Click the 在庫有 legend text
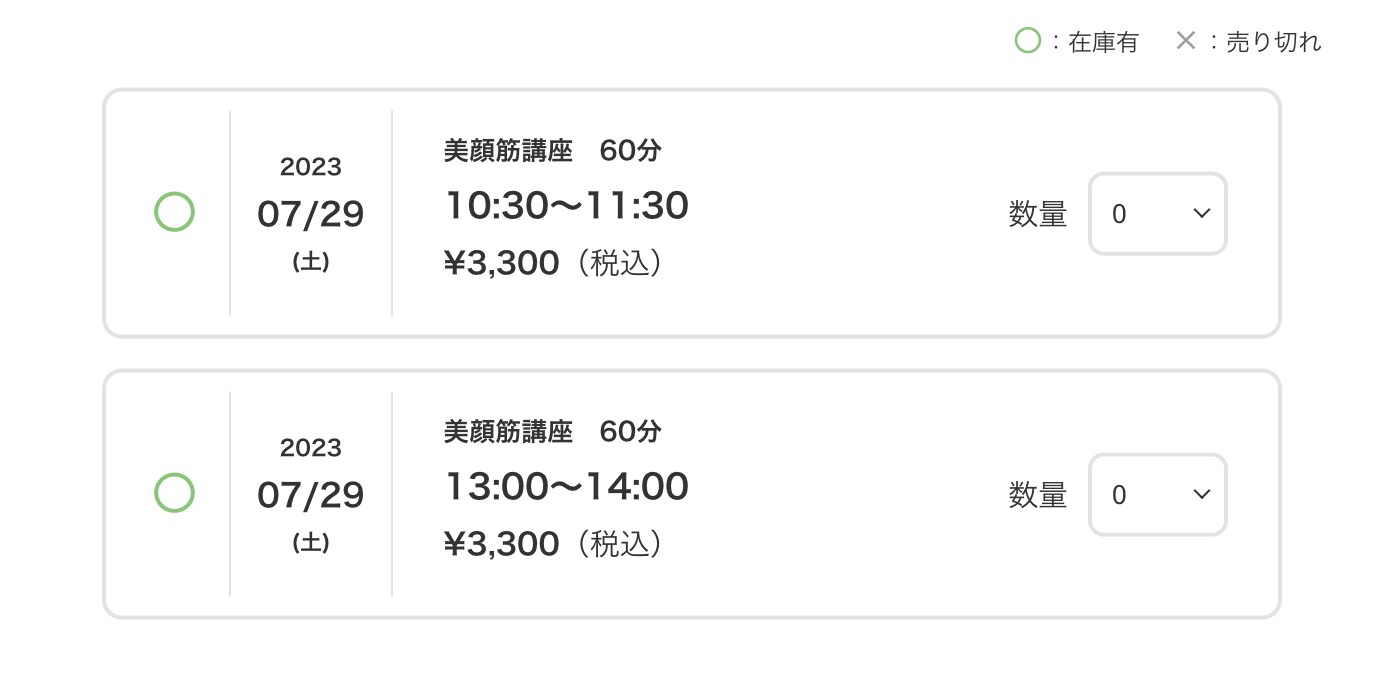This screenshot has height=682, width=1384. (x=1103, y=42)
